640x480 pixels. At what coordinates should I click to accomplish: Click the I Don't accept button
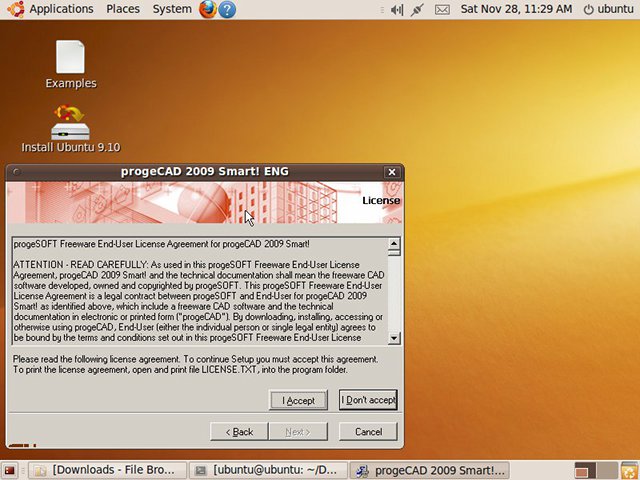[x=368, y=400]
